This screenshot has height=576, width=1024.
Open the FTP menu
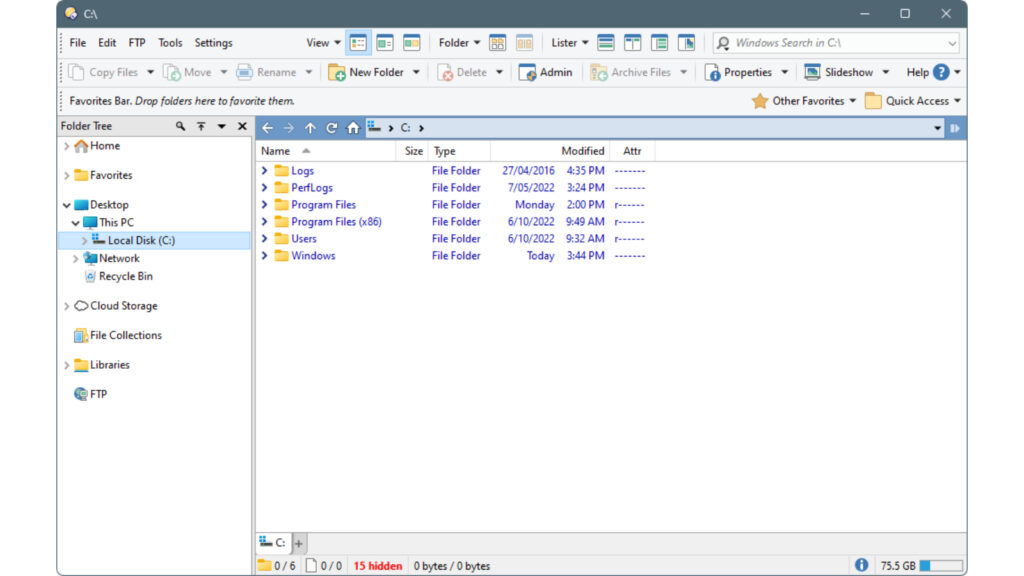click(x=137, y=43)
